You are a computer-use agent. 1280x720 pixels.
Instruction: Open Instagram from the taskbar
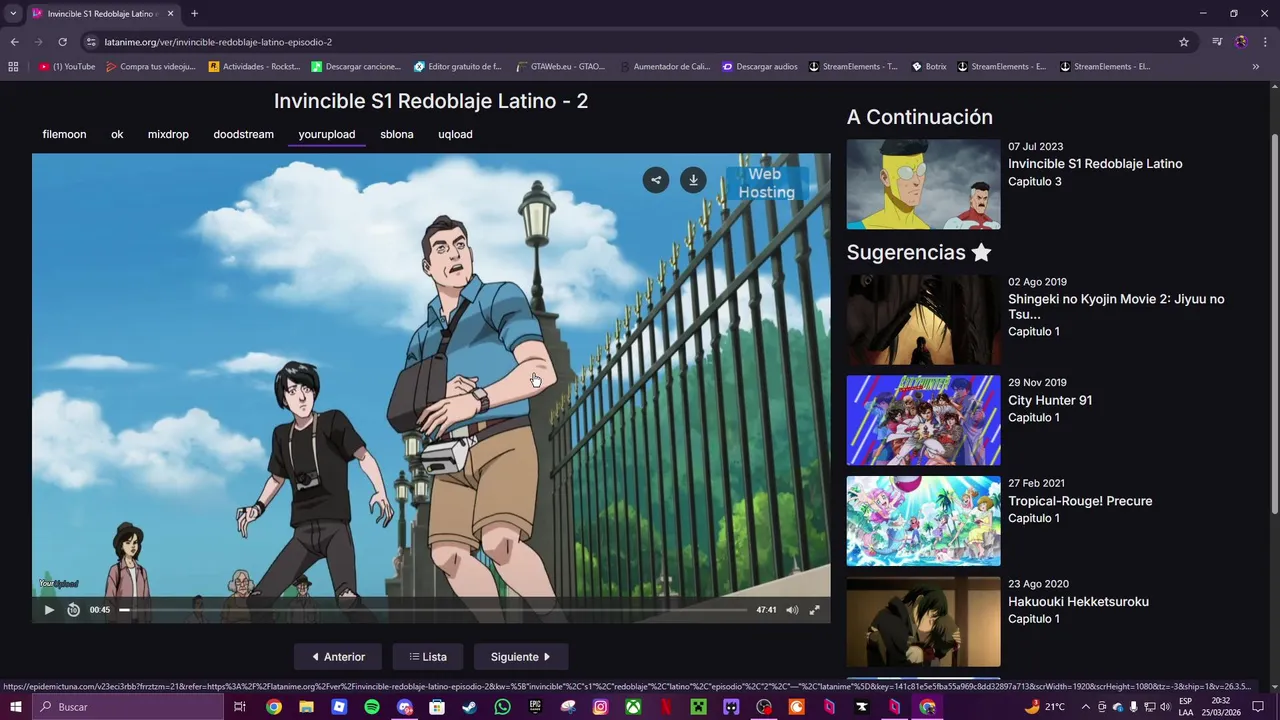tap(600, 707)
